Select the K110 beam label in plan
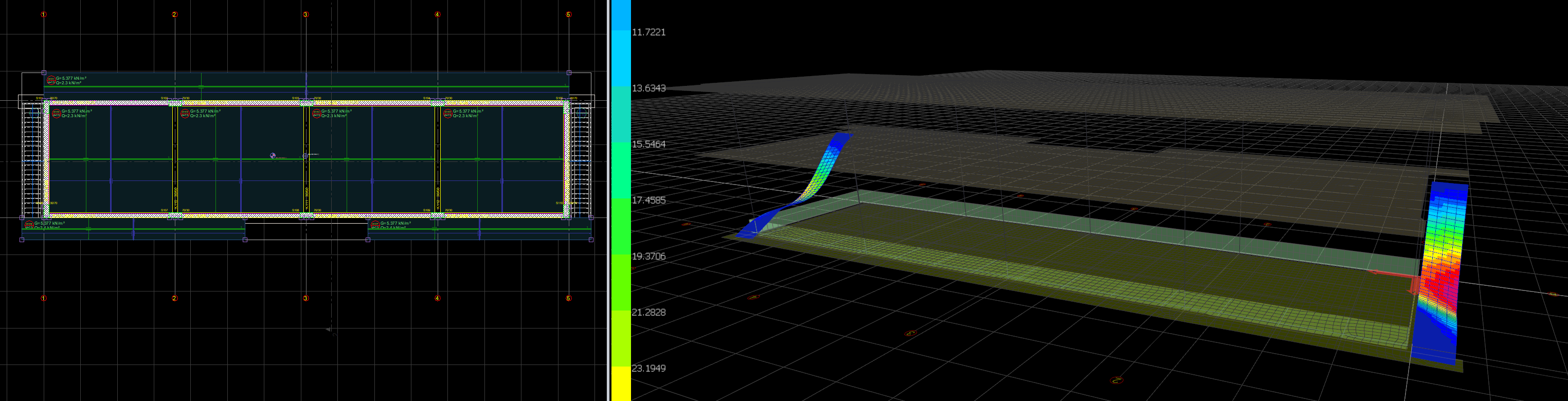Viewport: 1568px width, 401px height. point(176,199)
